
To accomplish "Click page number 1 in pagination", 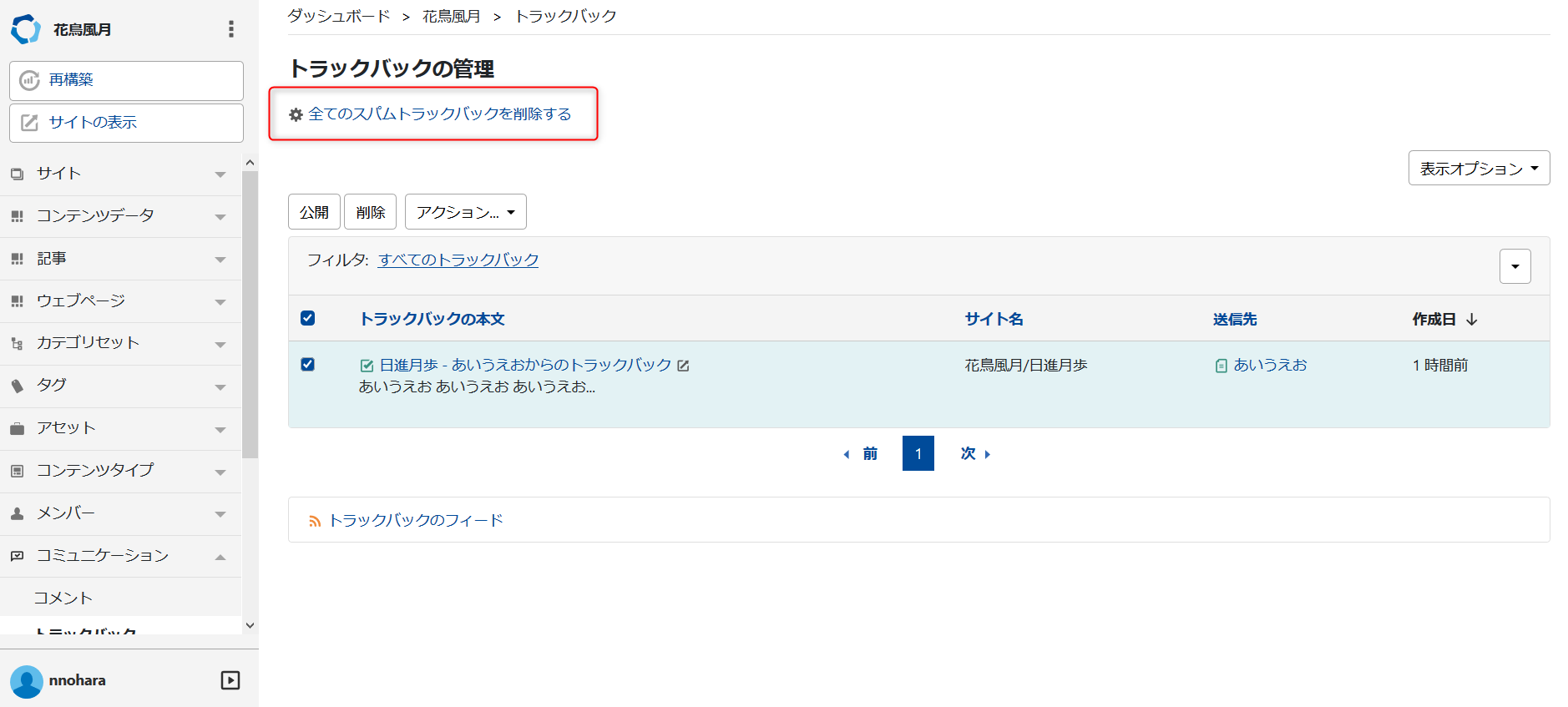I will tap(918, 453).
